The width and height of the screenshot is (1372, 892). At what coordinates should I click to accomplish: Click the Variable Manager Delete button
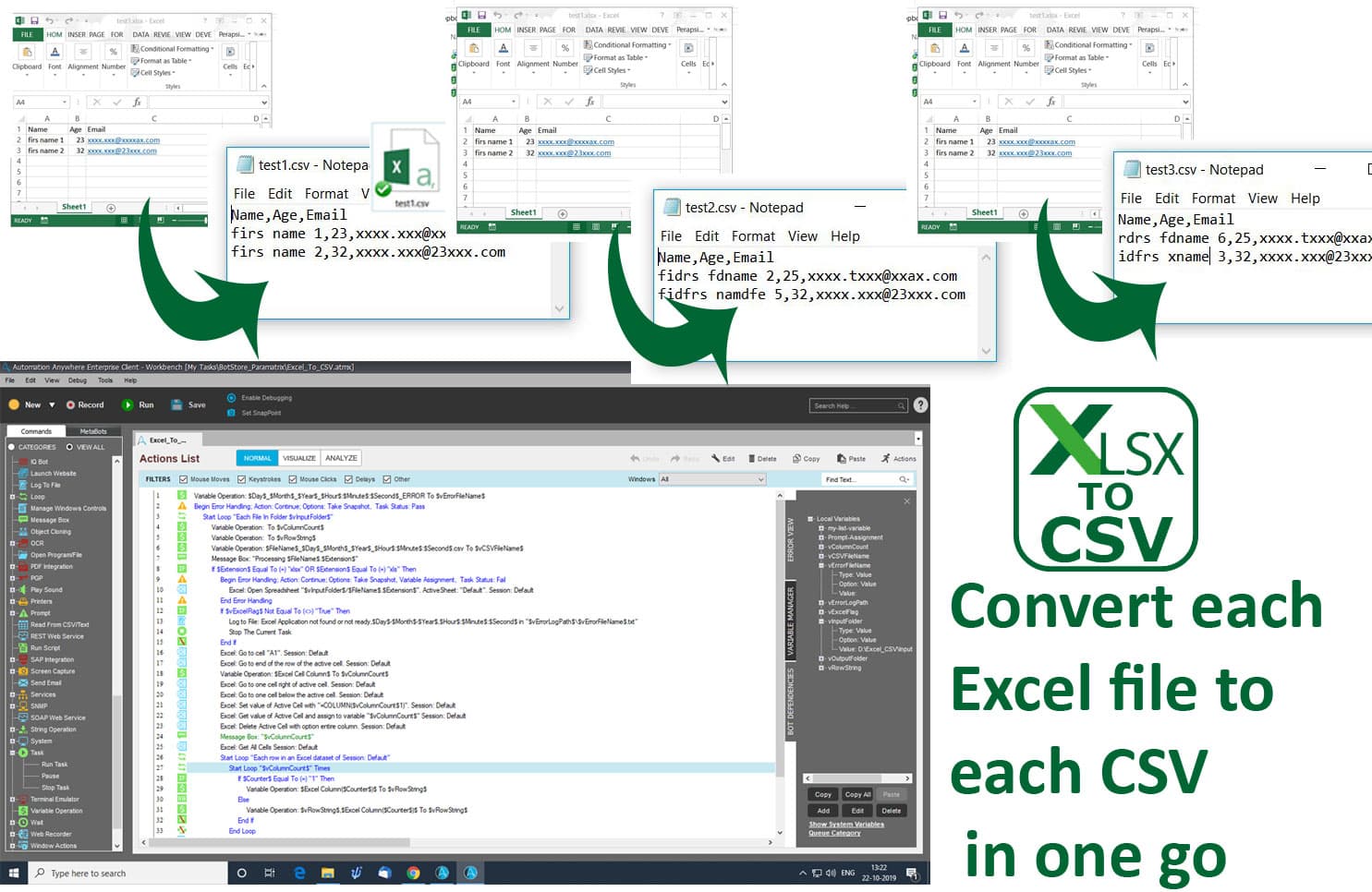891,811
